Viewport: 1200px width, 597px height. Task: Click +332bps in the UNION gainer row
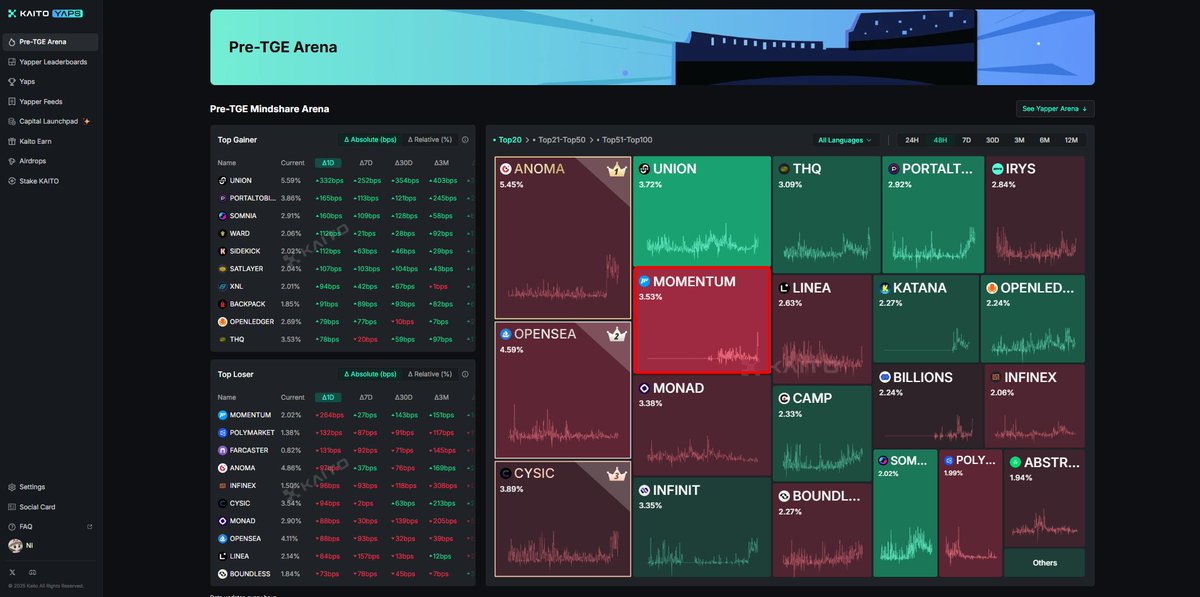click(x=328, y=181)
